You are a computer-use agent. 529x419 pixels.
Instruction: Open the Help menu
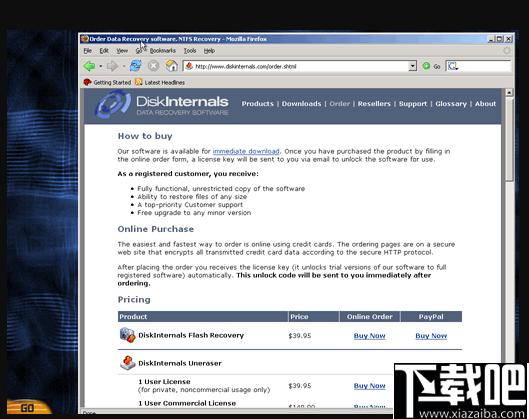[209, 51]
